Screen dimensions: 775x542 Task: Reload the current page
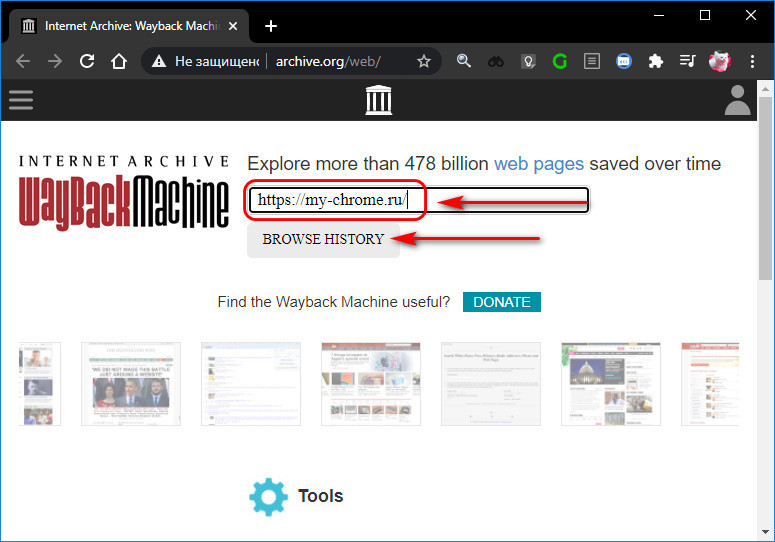[87, 61]
